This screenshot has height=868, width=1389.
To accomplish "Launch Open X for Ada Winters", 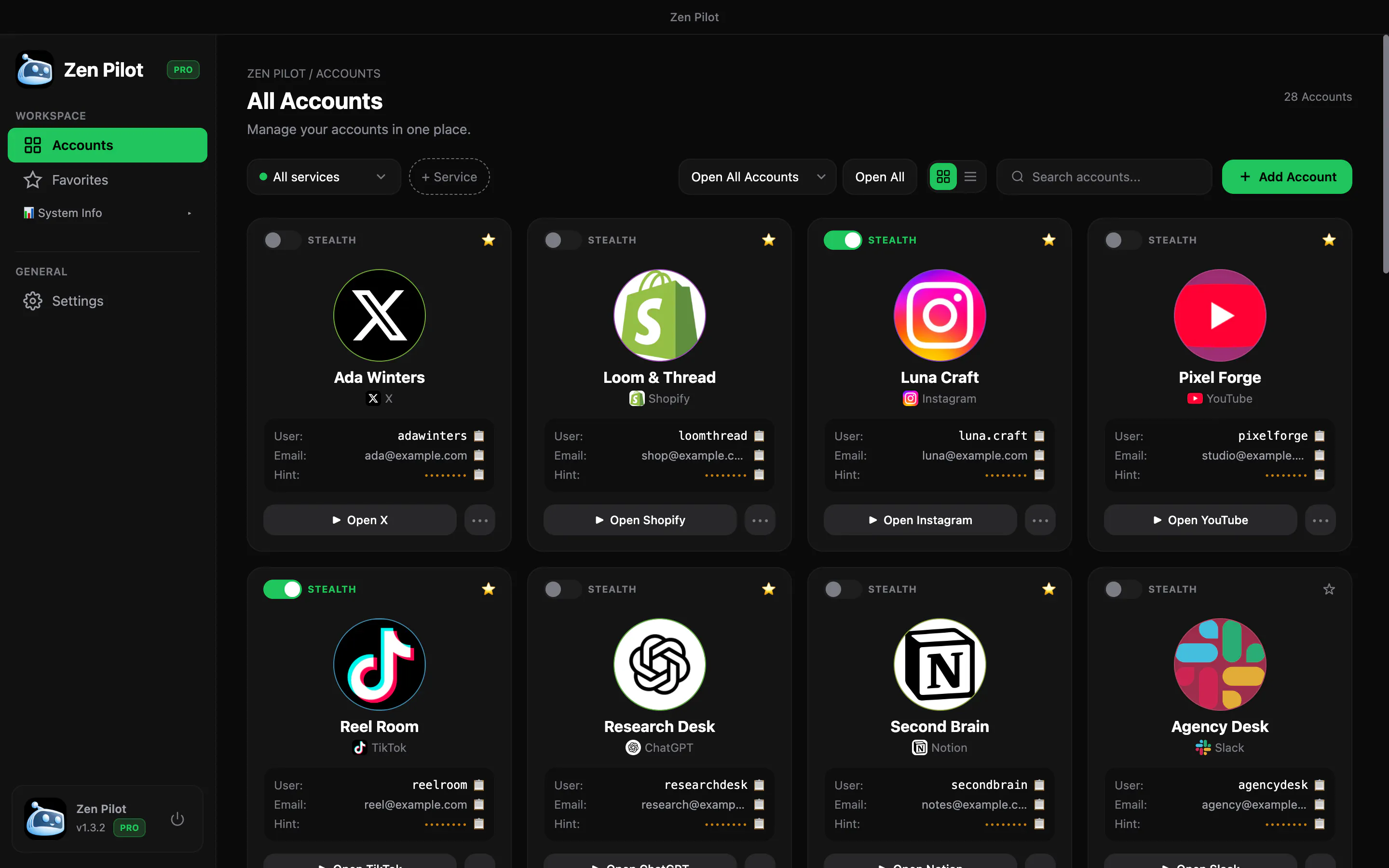I will 360,520.
